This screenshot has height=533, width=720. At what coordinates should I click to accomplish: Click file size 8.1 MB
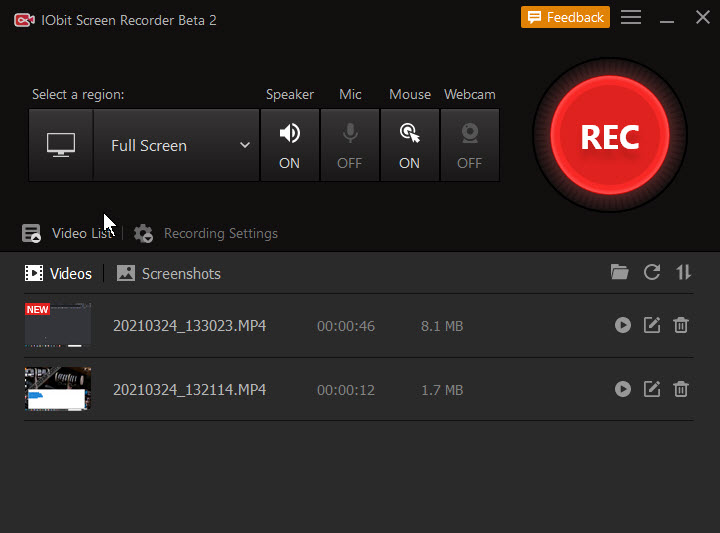coord(442,326)
